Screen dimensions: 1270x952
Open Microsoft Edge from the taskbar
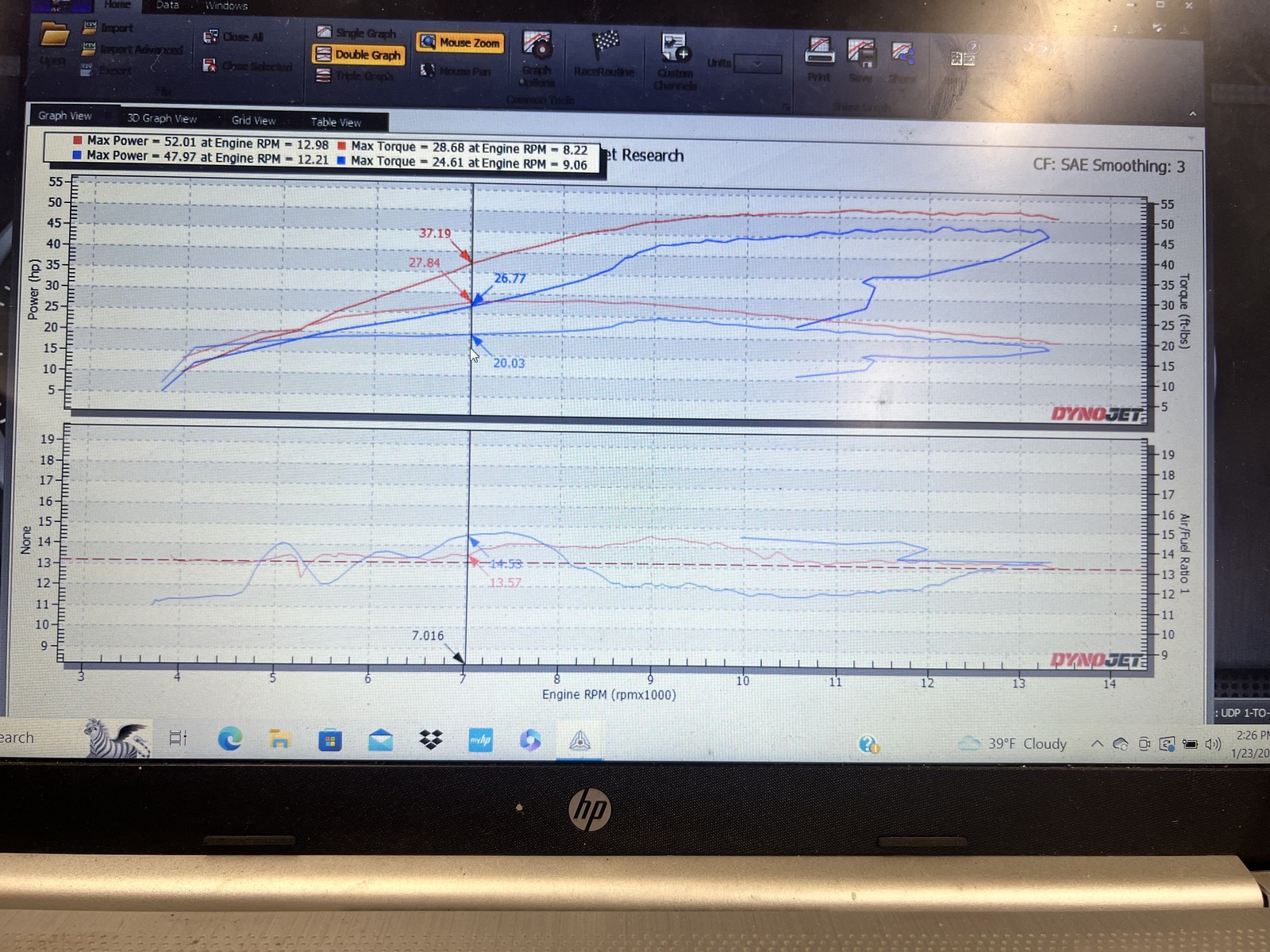[x=230, y=739]
